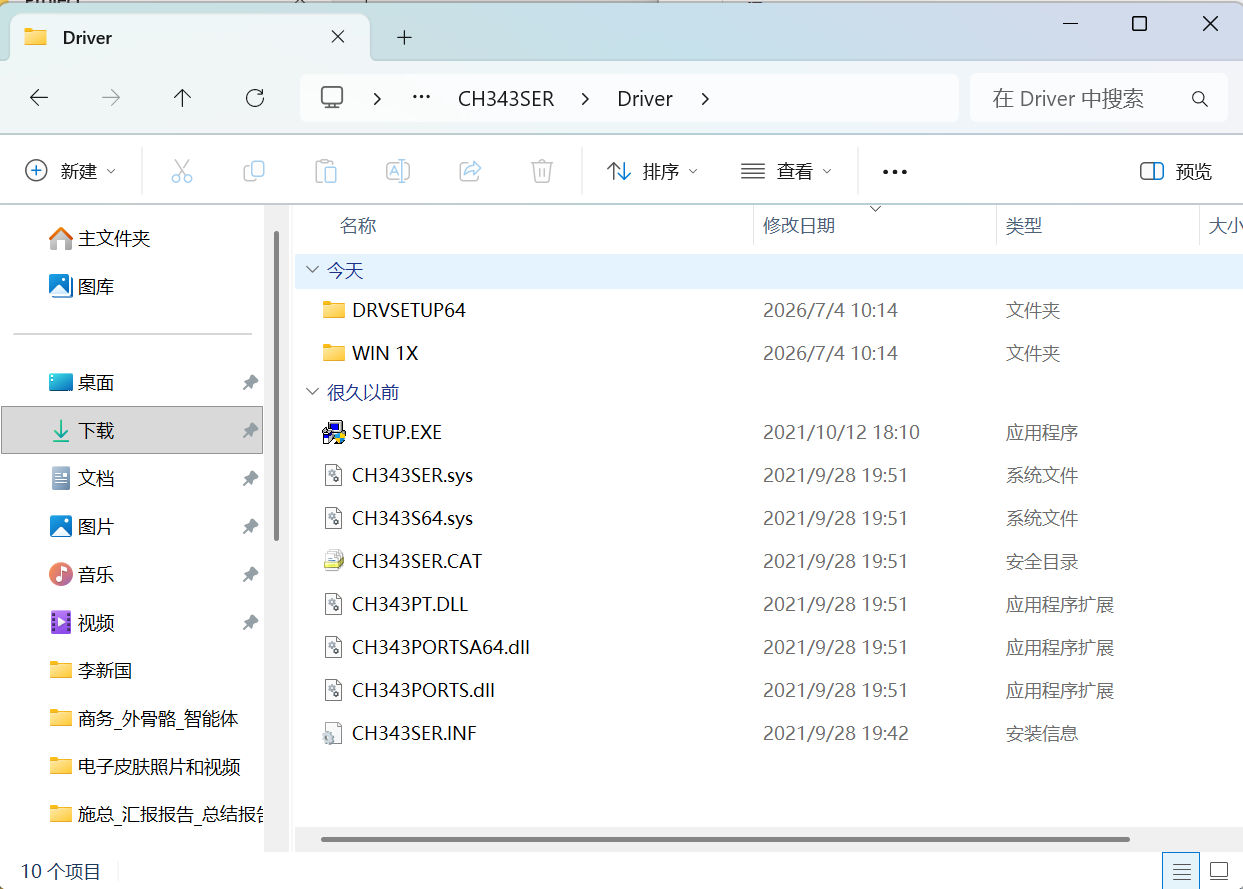Image resolution: width=1243 pixels, height=889 pixels.
Task: Open the 排序 sort dropdown
Action: pos(653,172)
